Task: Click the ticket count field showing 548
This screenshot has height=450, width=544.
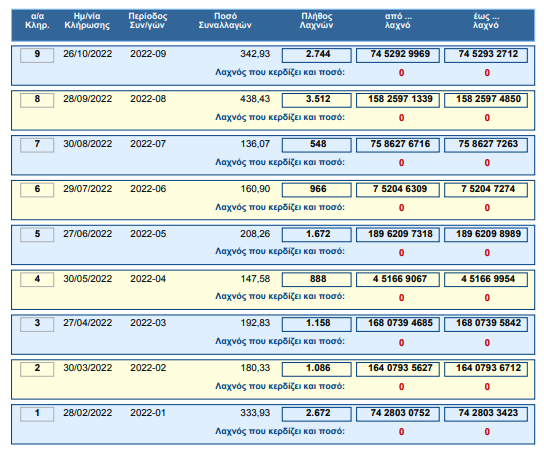Action: 316,145
